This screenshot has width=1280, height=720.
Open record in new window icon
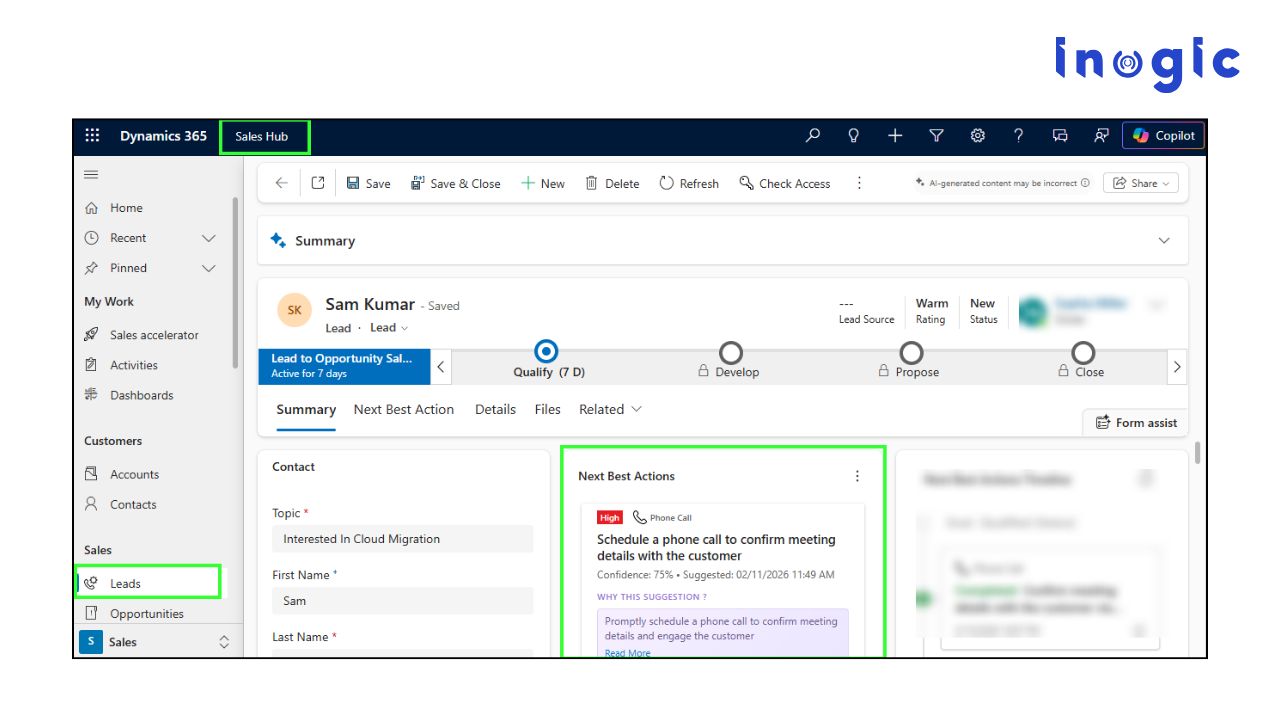318,183
